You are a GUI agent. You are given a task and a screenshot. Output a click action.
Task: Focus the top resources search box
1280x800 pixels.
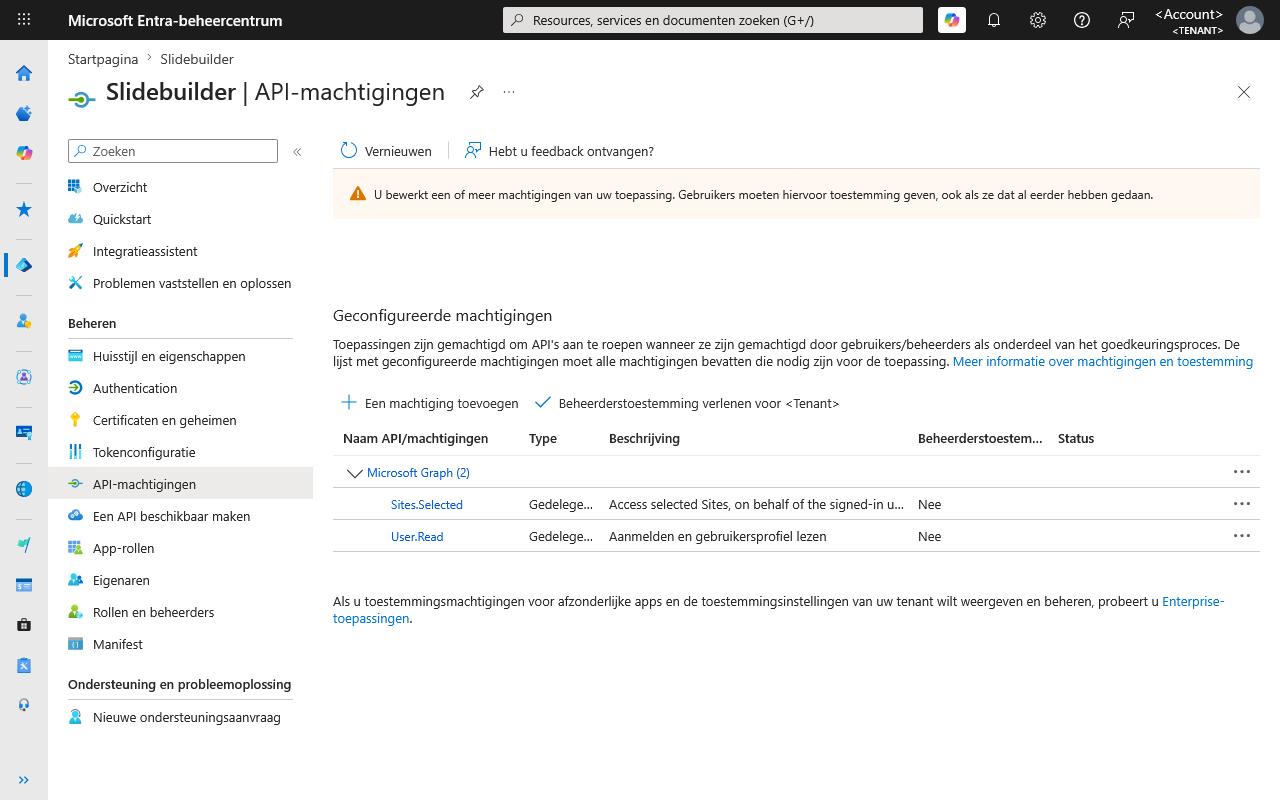pyautogui.click(x=713, y=20)
